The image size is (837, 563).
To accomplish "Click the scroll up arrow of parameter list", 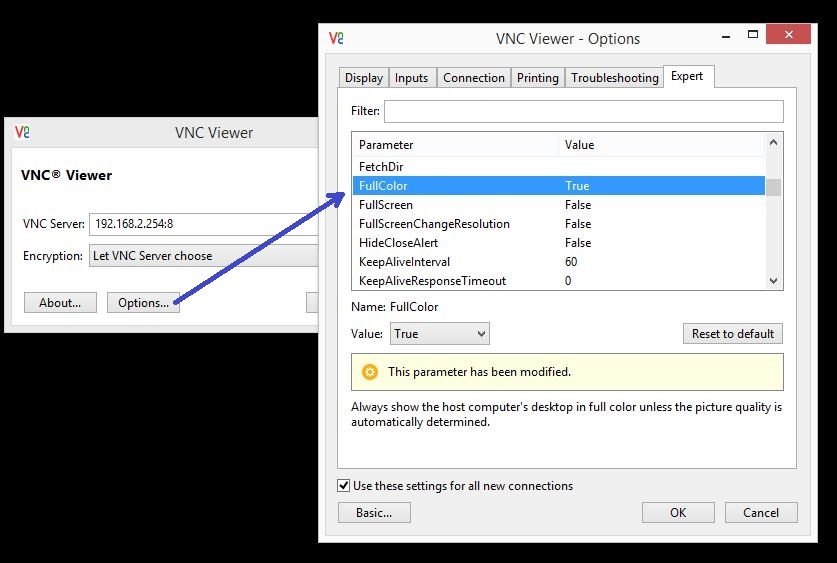I will click(773, 142).
